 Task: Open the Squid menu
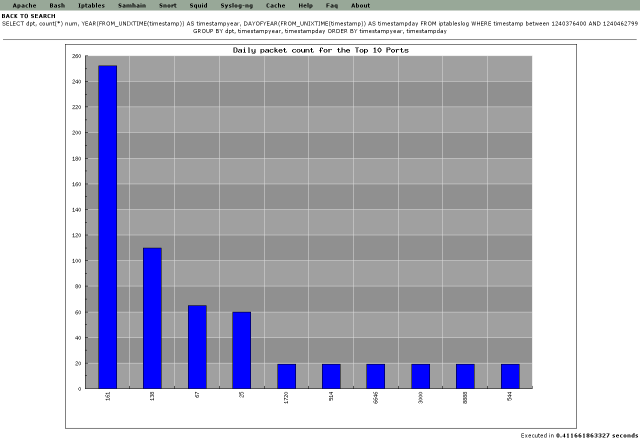pyautogui.click(x=198, y=5)
